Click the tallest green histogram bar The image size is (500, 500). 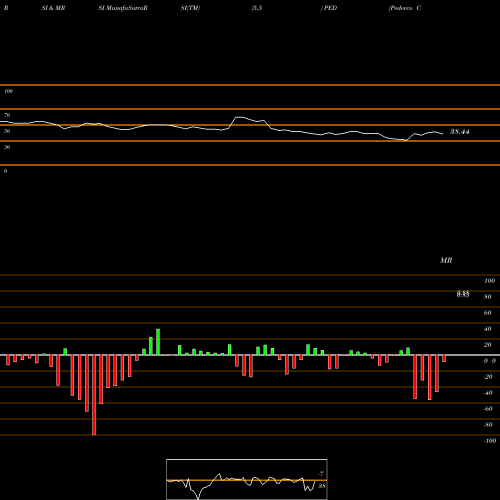coord(158,342)
